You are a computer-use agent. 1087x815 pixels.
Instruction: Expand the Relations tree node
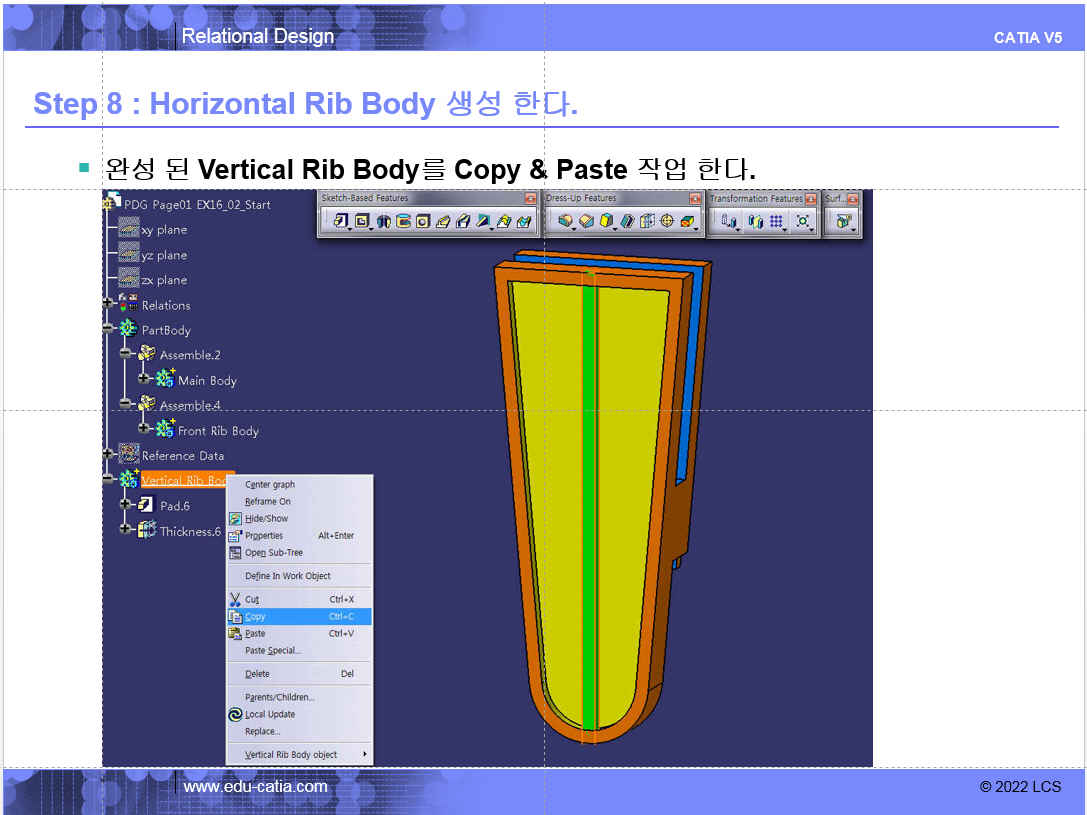109,305
